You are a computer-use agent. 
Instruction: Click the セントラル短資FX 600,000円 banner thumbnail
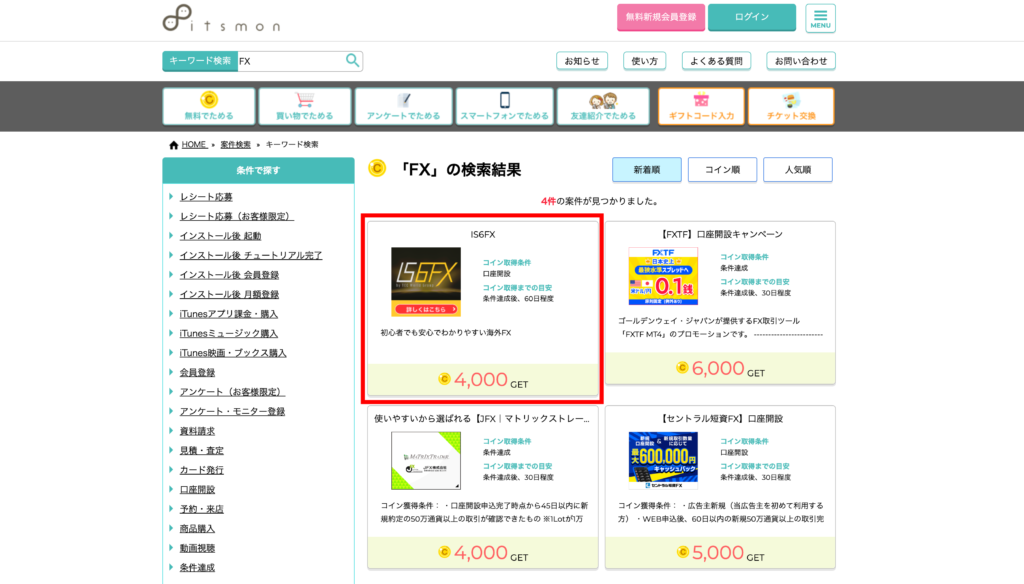tap(663, 461)
